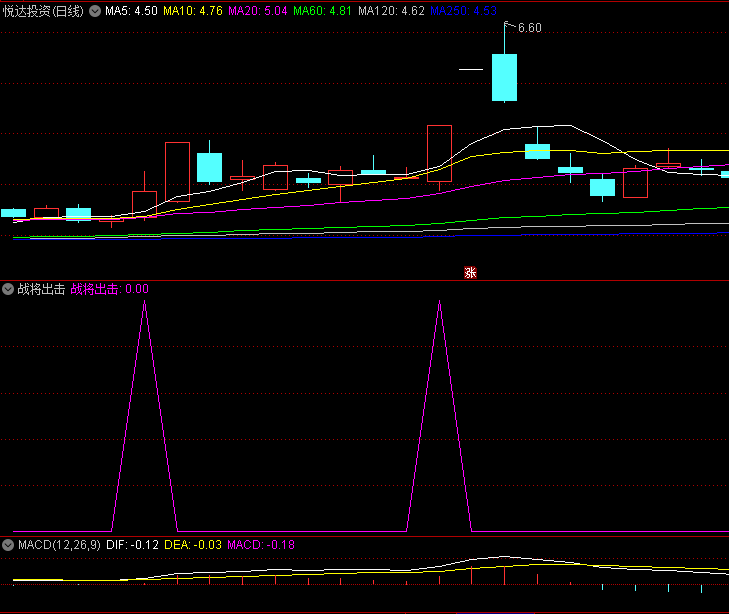Click the DIF: -0.12 value

coord(133,545)
